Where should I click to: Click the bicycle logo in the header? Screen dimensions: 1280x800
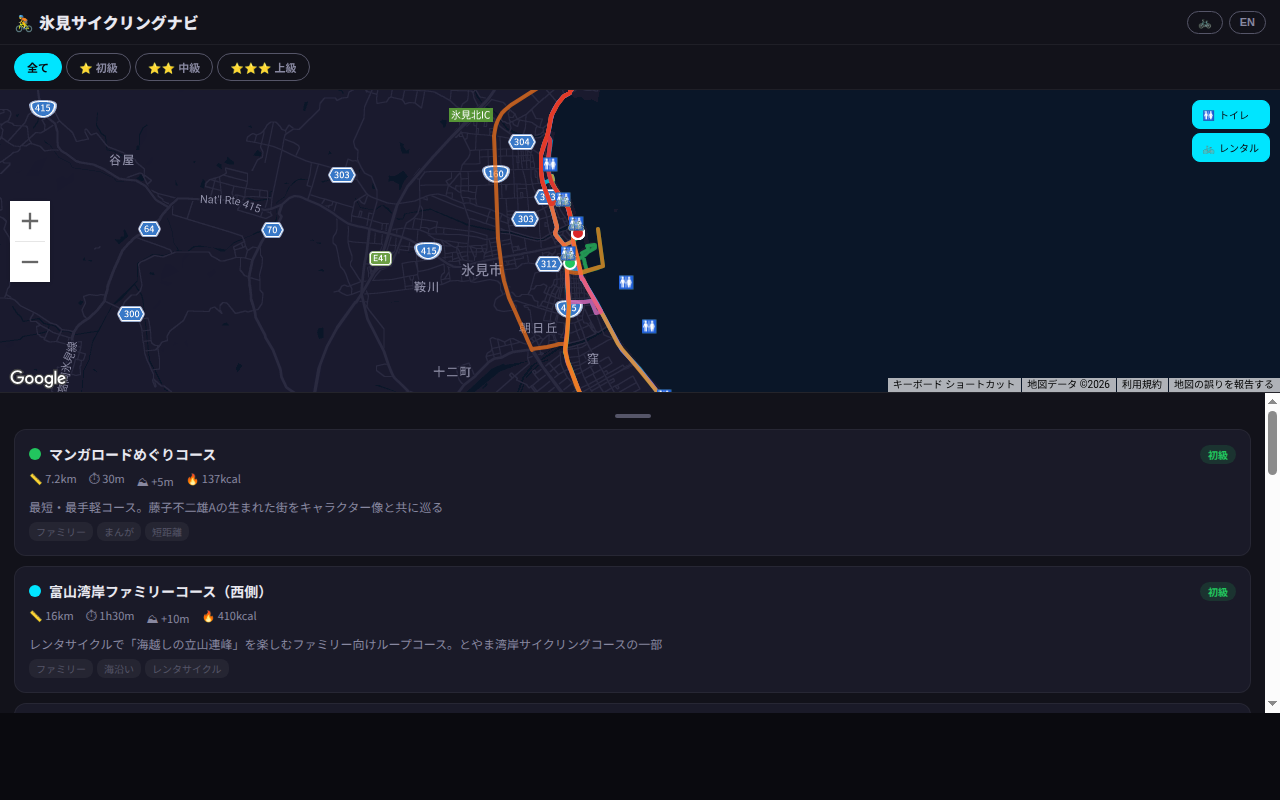pyautogui.click(x=22, y=22)
